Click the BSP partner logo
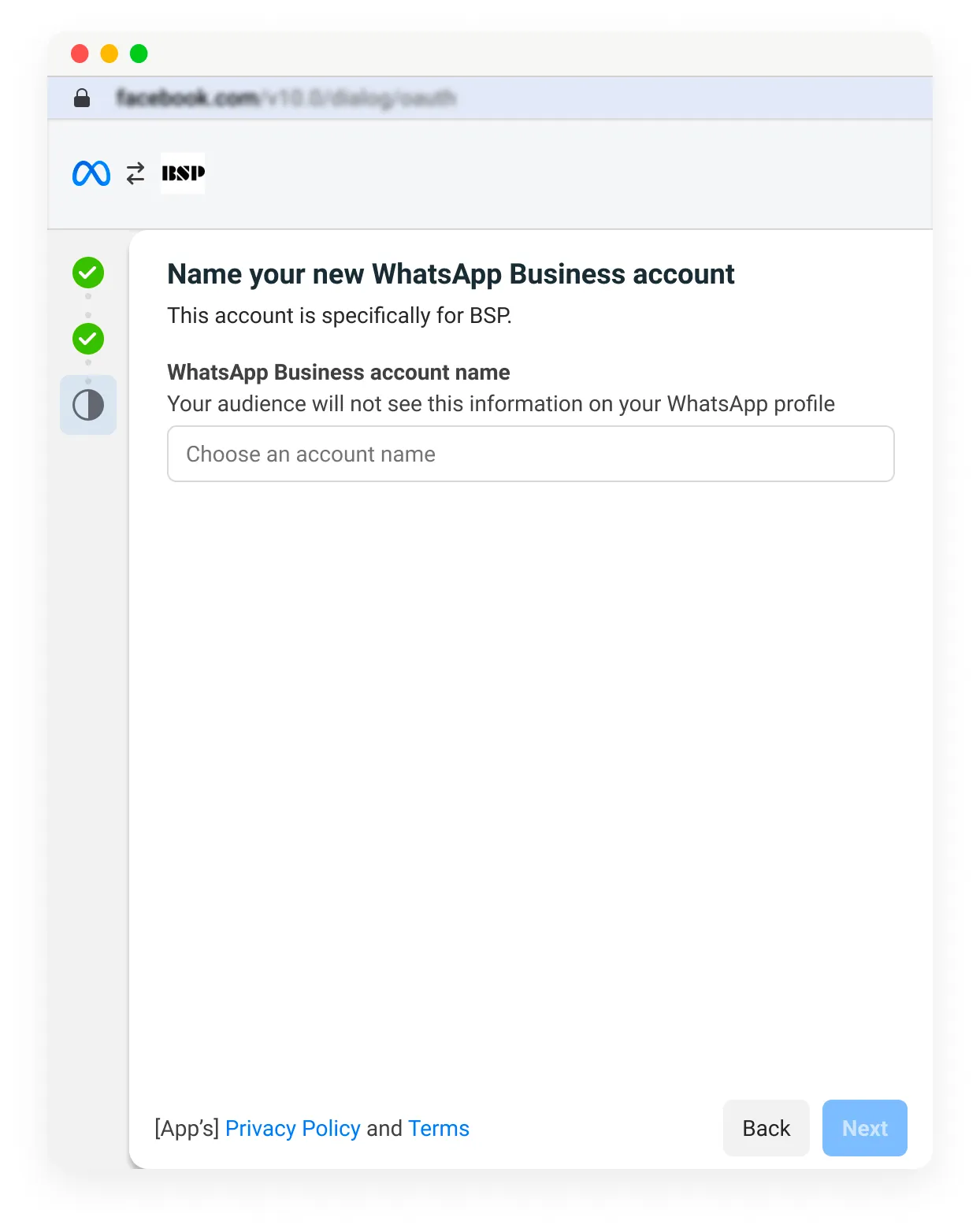Screen dimensions: 980x1232 coord(182,173)
